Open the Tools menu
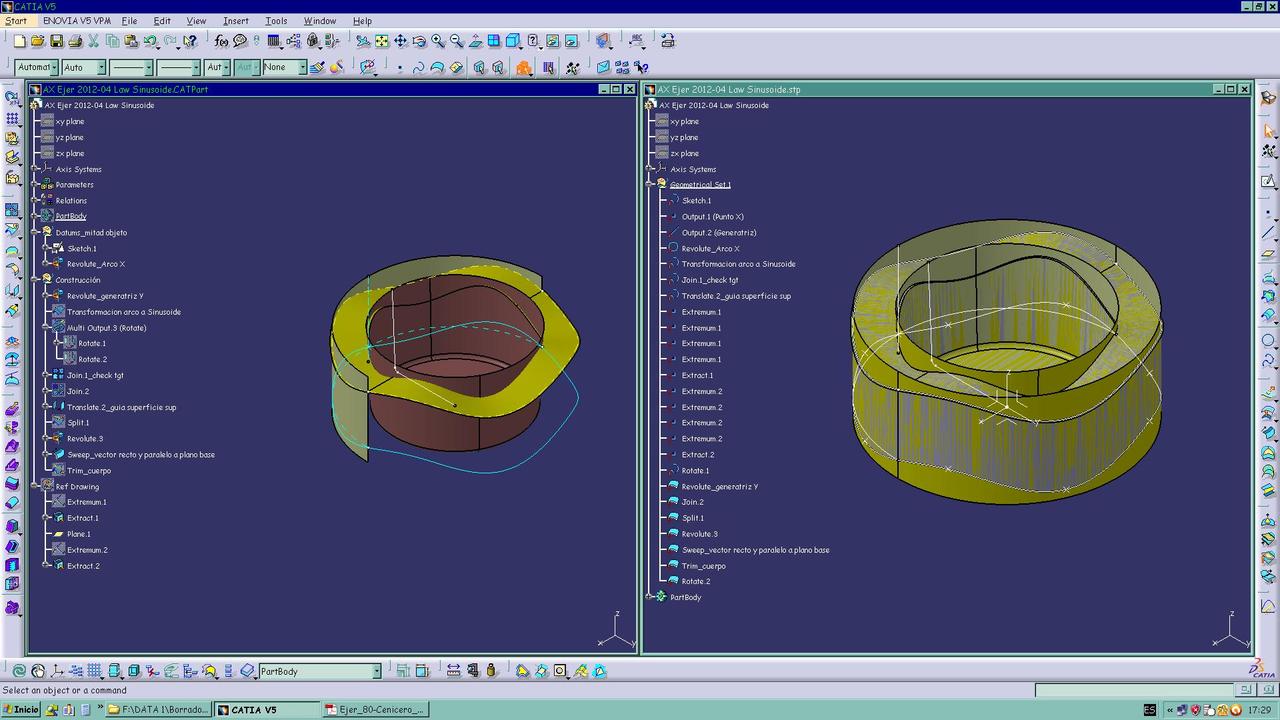Image resolution: width=1280 pixels, height=720 pixels. [x=276, y=21]
